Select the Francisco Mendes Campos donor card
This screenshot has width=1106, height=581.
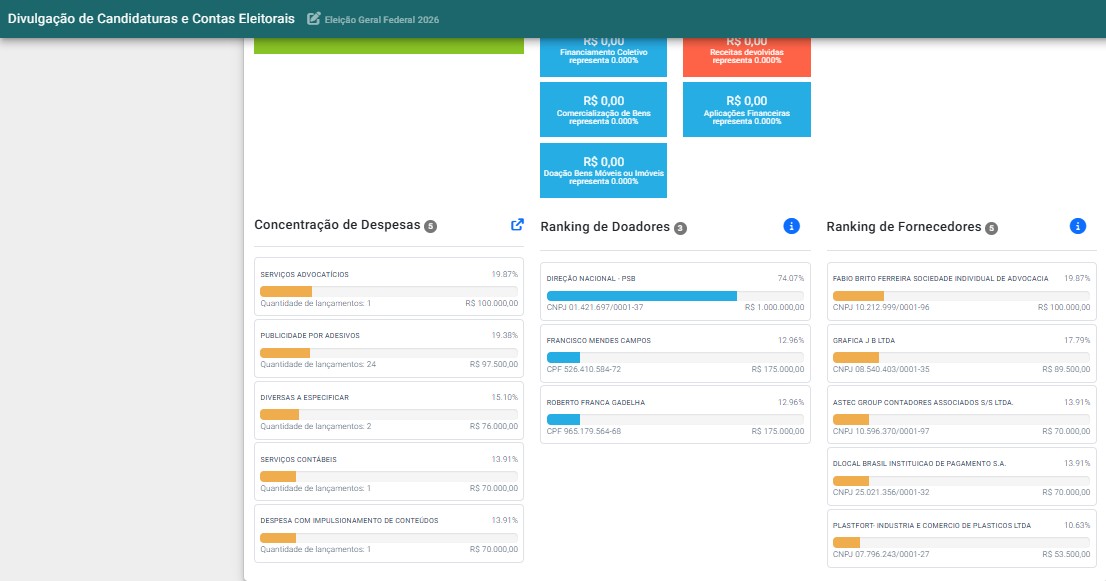675,354
